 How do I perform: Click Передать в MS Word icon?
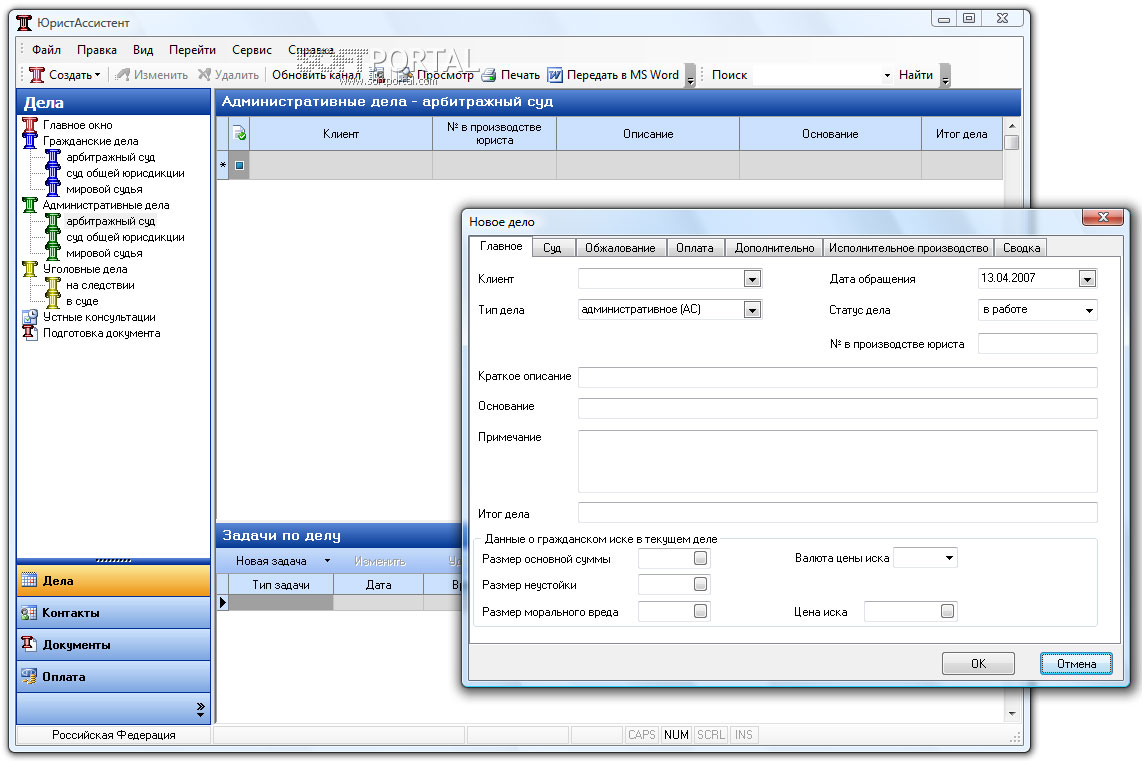(x=555, y=75)
